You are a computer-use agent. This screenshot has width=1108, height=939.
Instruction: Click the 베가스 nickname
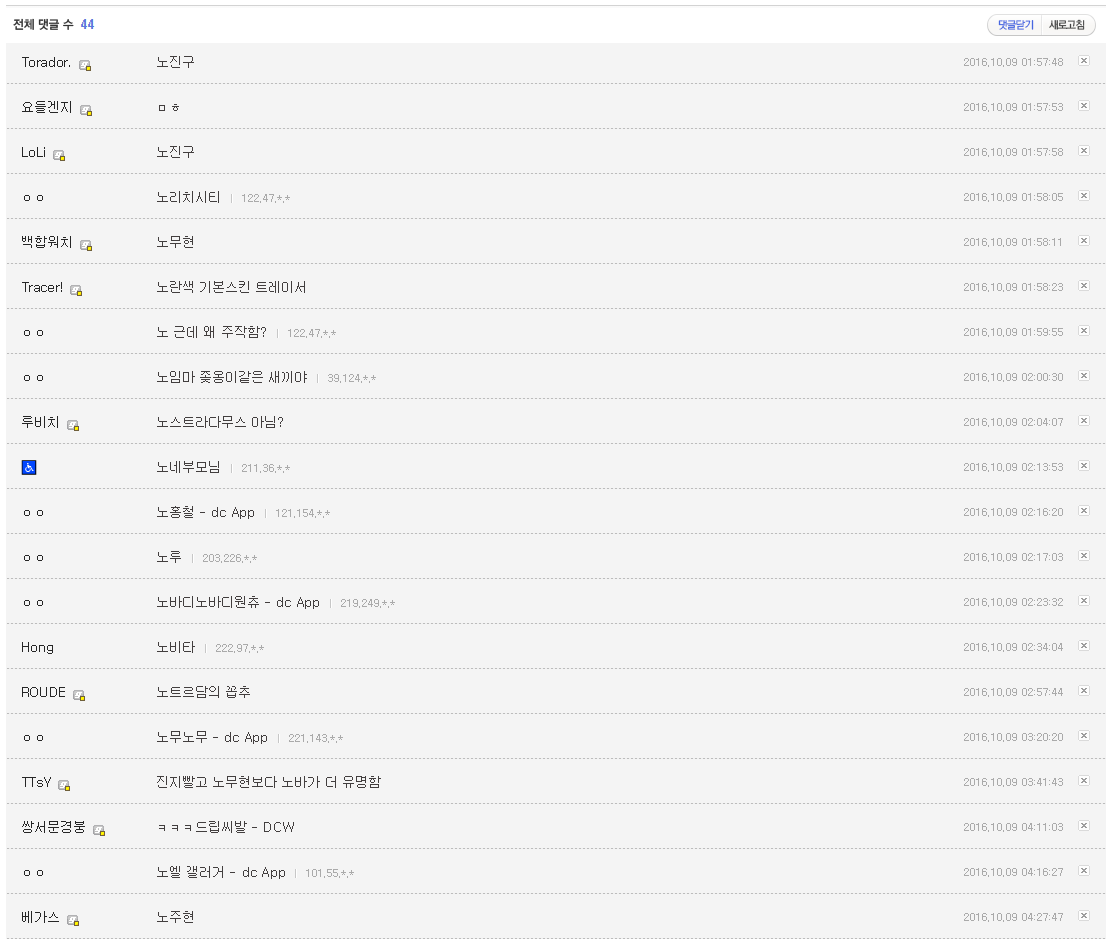tap(40, 917)
